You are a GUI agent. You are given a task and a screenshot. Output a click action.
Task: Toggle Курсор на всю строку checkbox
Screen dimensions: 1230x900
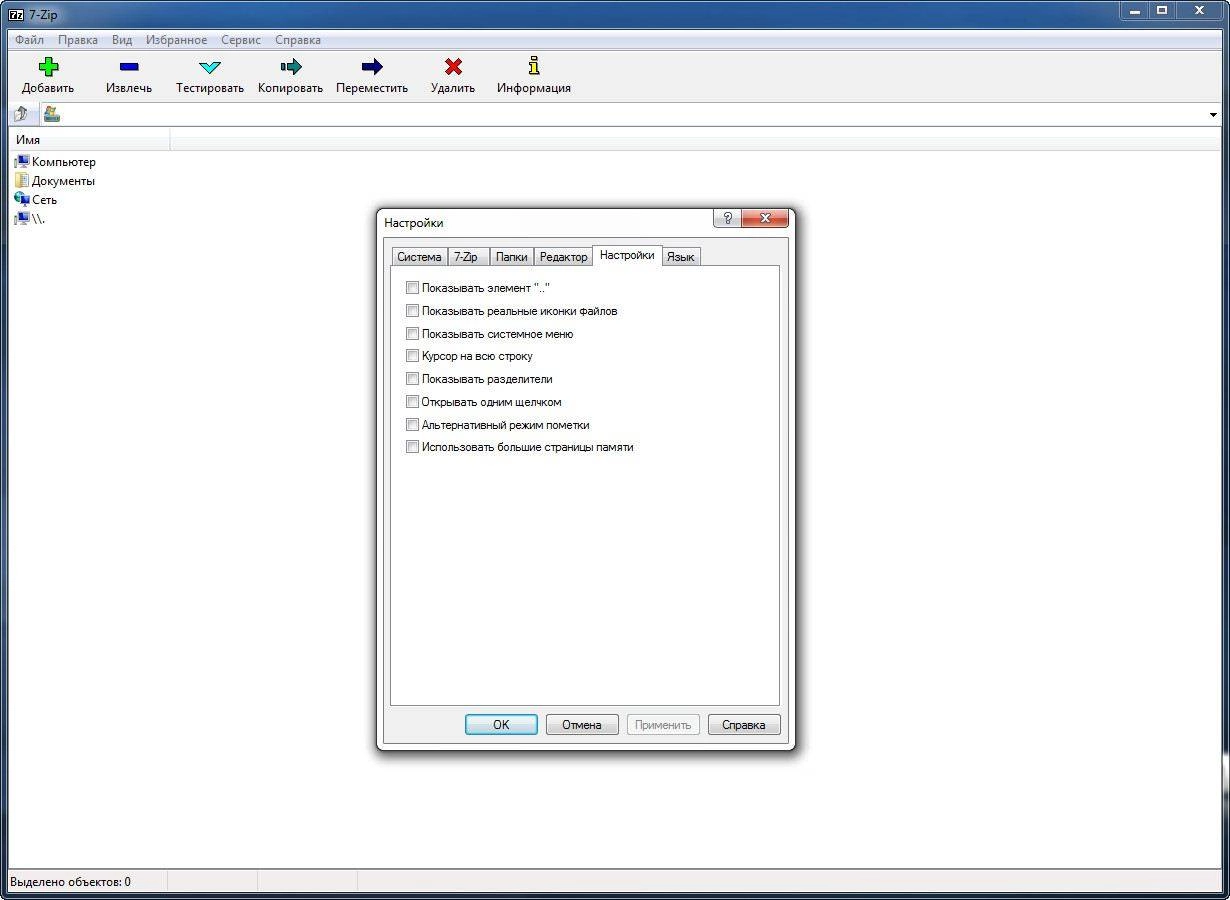pos(412,356)
